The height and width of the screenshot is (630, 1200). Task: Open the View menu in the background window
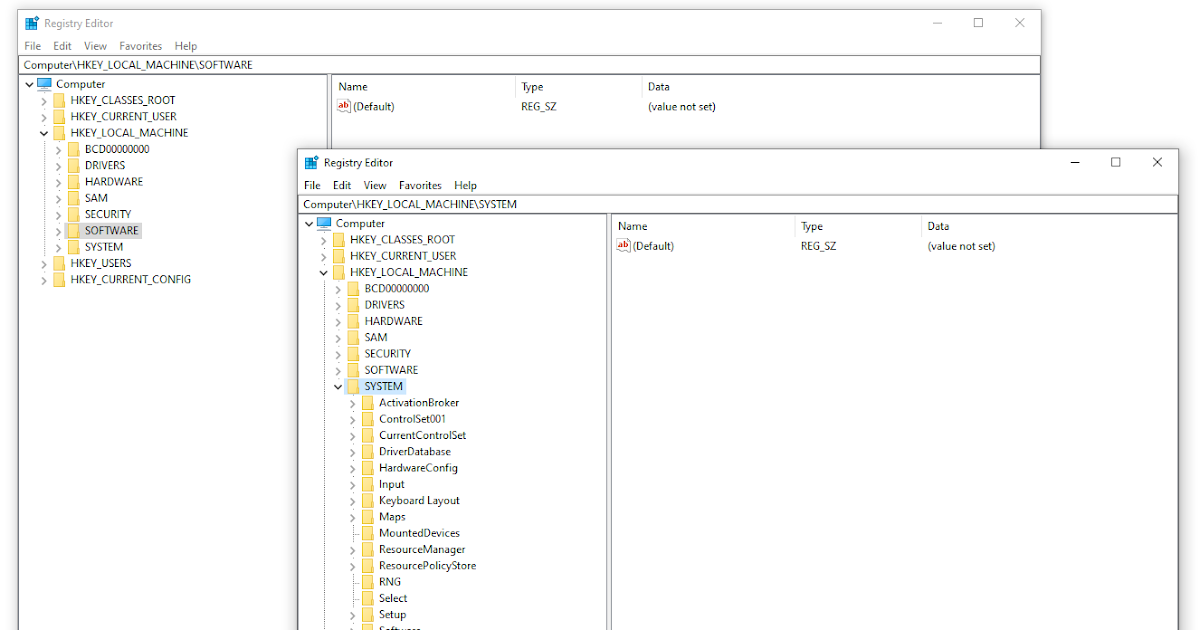point(95,46)
